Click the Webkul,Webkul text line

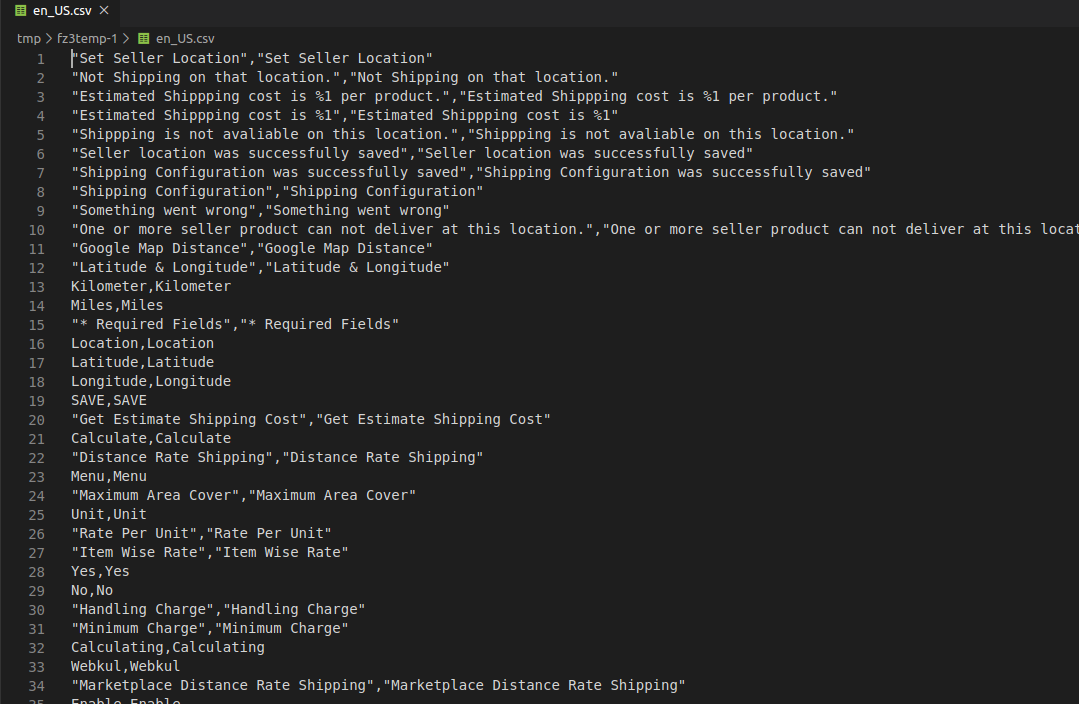pyautogui.click(x=125, y=666)
